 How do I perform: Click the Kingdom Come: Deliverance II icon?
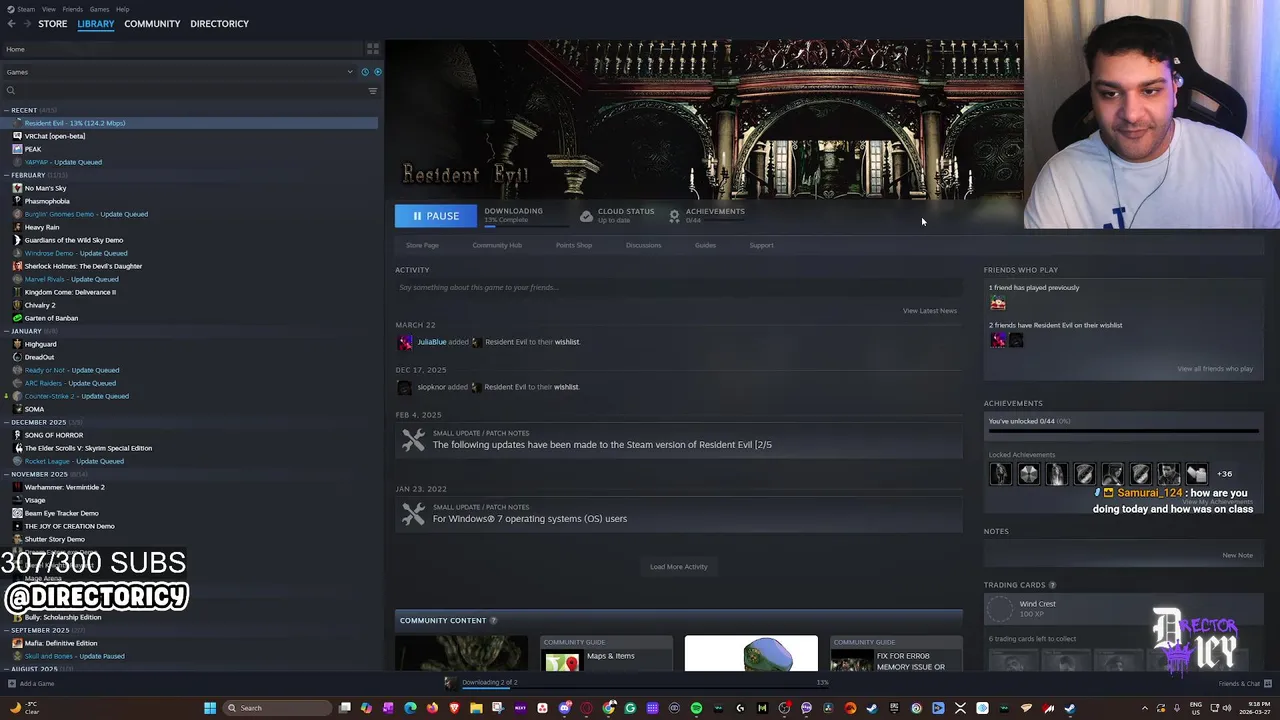(x=17, y=292)
